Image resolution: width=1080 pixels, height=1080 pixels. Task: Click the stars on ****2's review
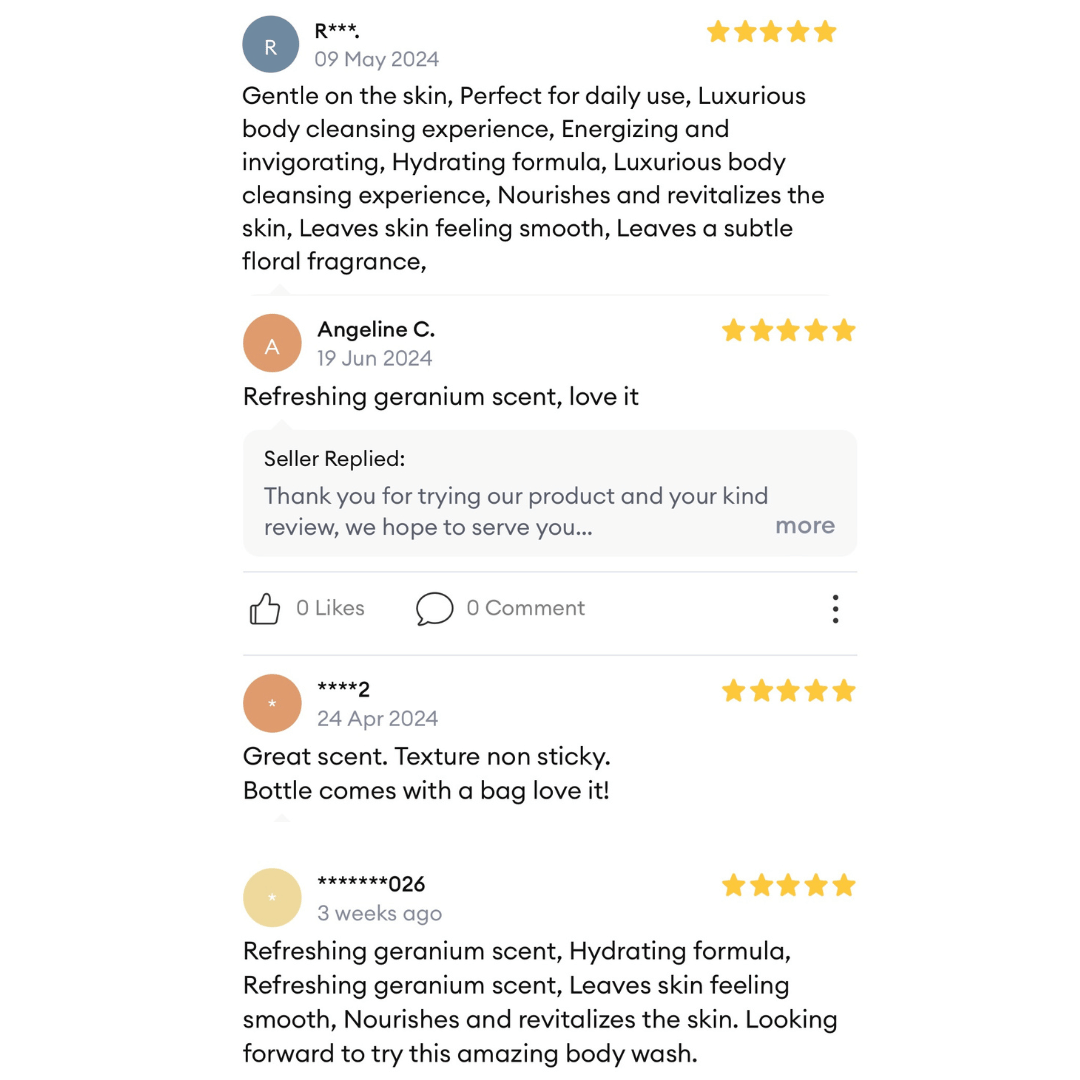[x=788, y=690]
